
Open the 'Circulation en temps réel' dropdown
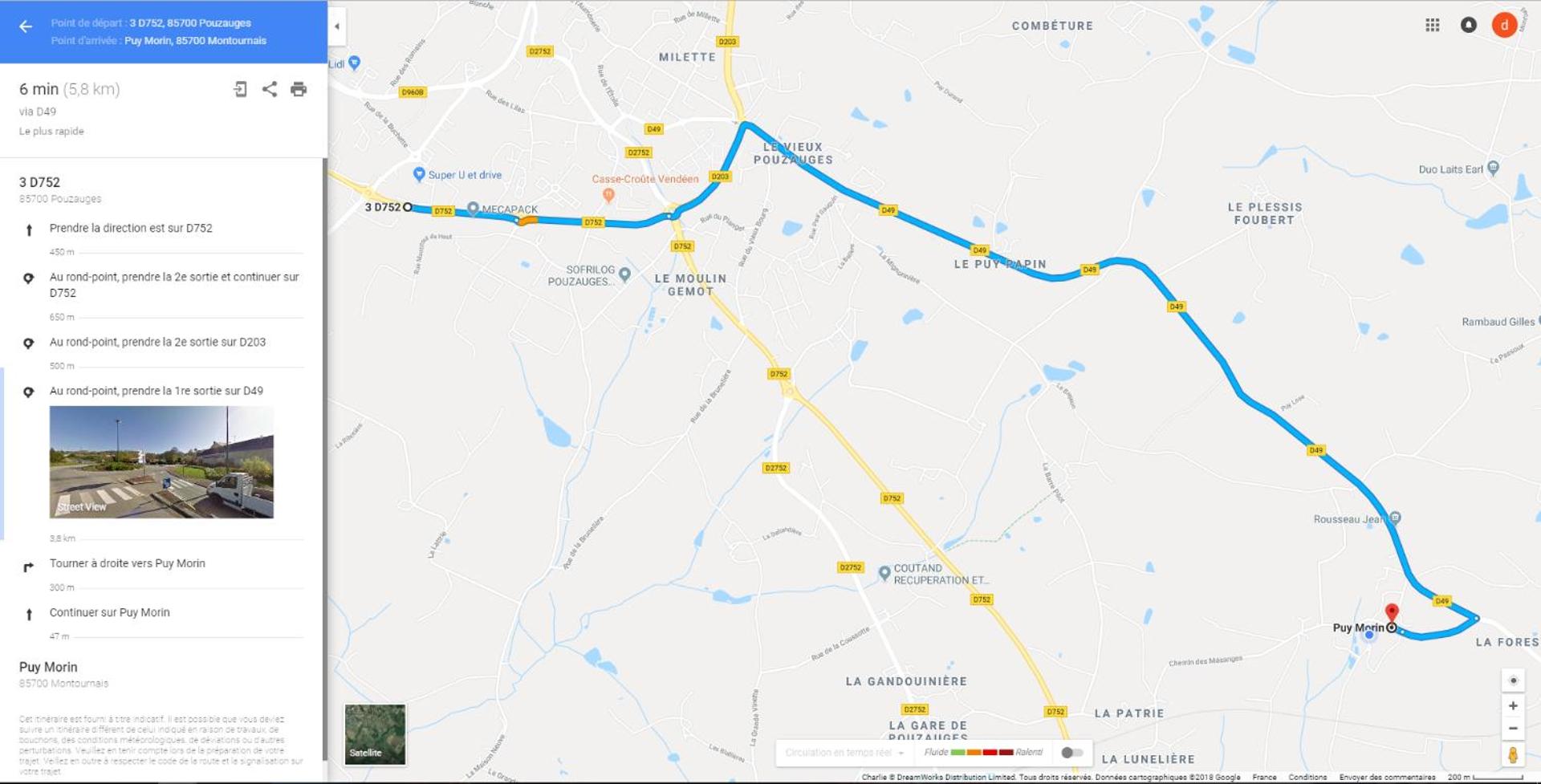[x=844, y=753]
